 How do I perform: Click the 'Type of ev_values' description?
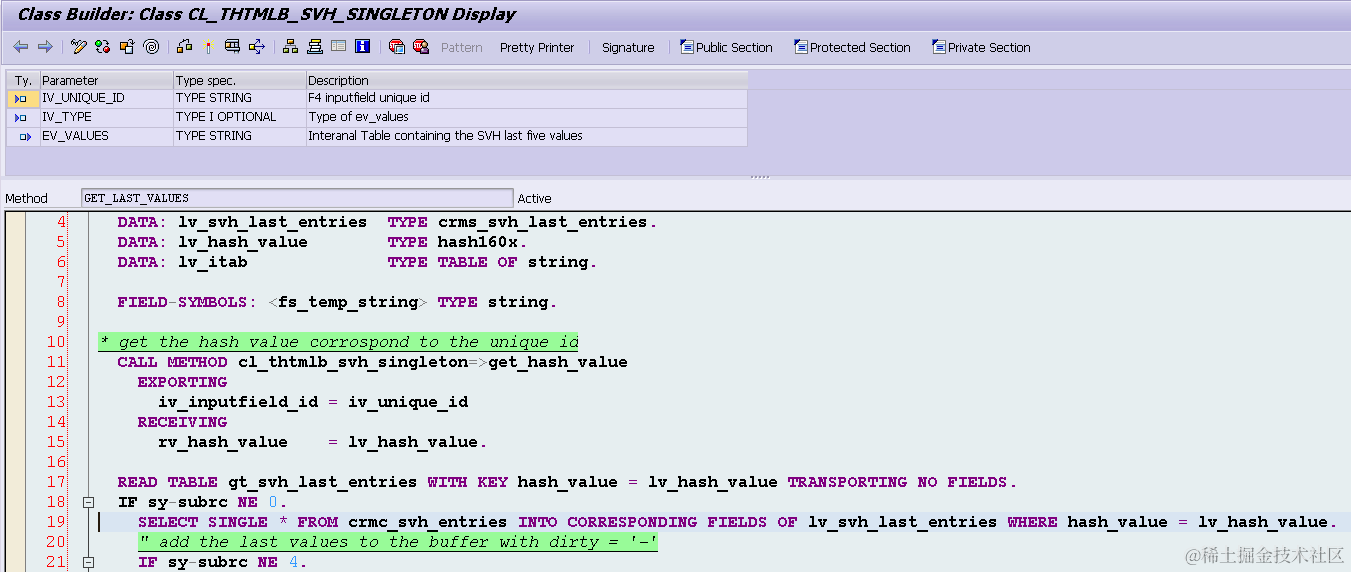pyautogui.click(x=526, y=117)
